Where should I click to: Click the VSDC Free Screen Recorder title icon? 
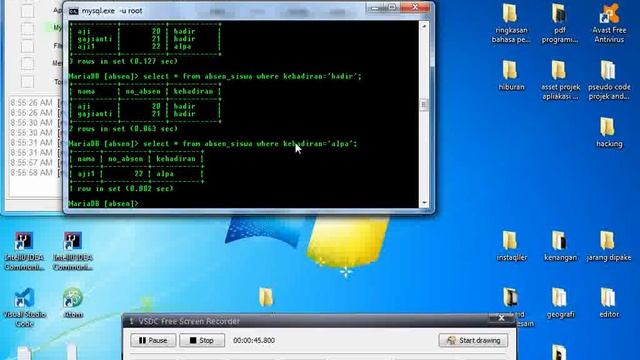(x=131, y=321)
